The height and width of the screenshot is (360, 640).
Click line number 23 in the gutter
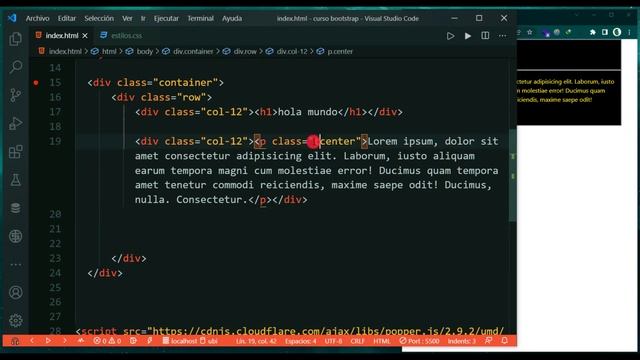click(x=55, y=258)
